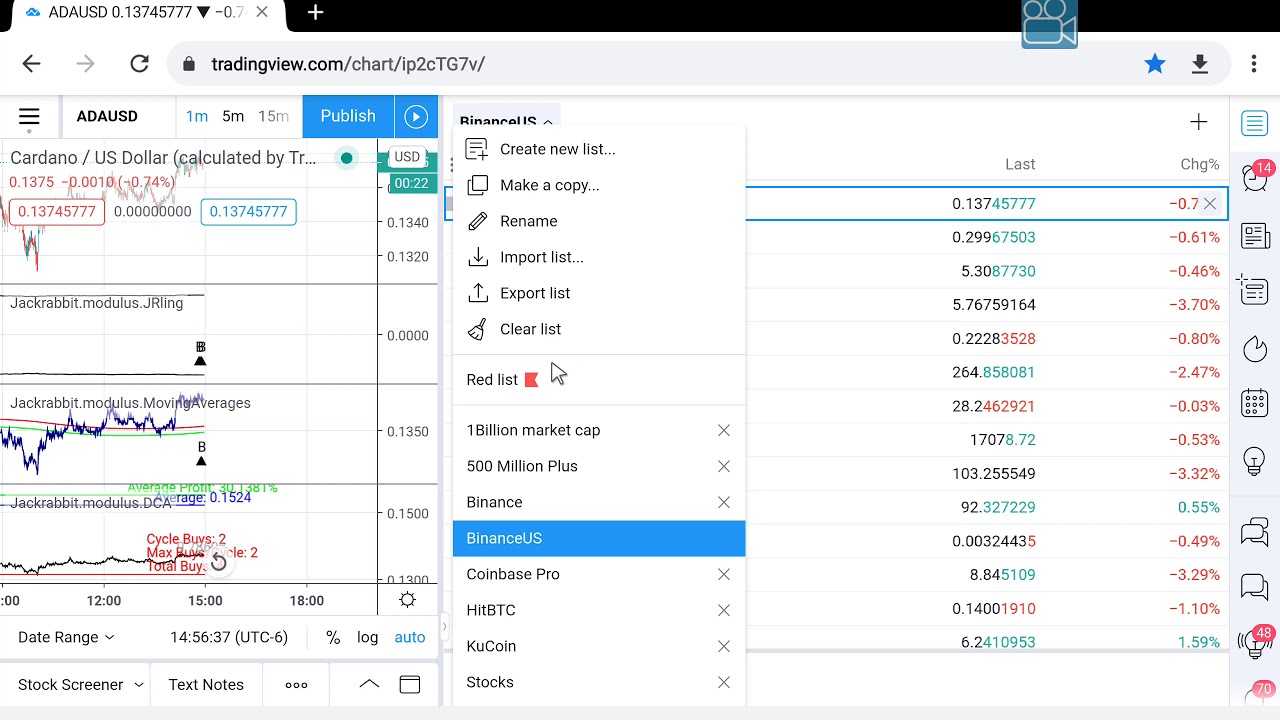1280x720 pixels.
Task: Select Import list menu entry
Action: tap(599, 257)
